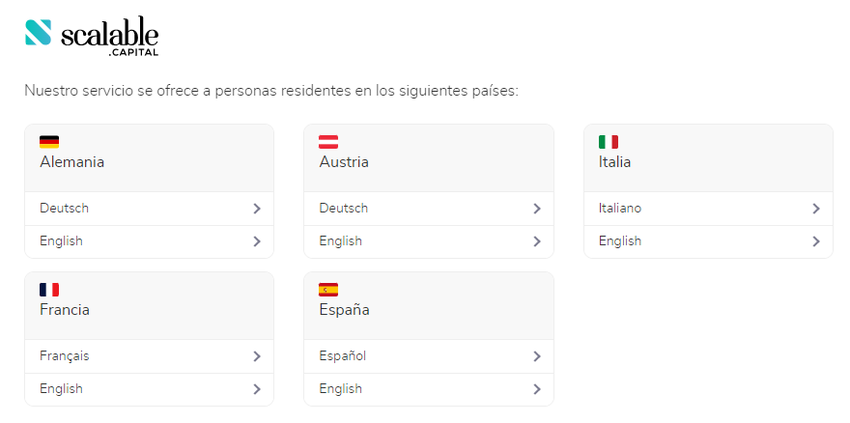Select Español under España
This screenshot has height=423, width=850.
tap(342, 356)
